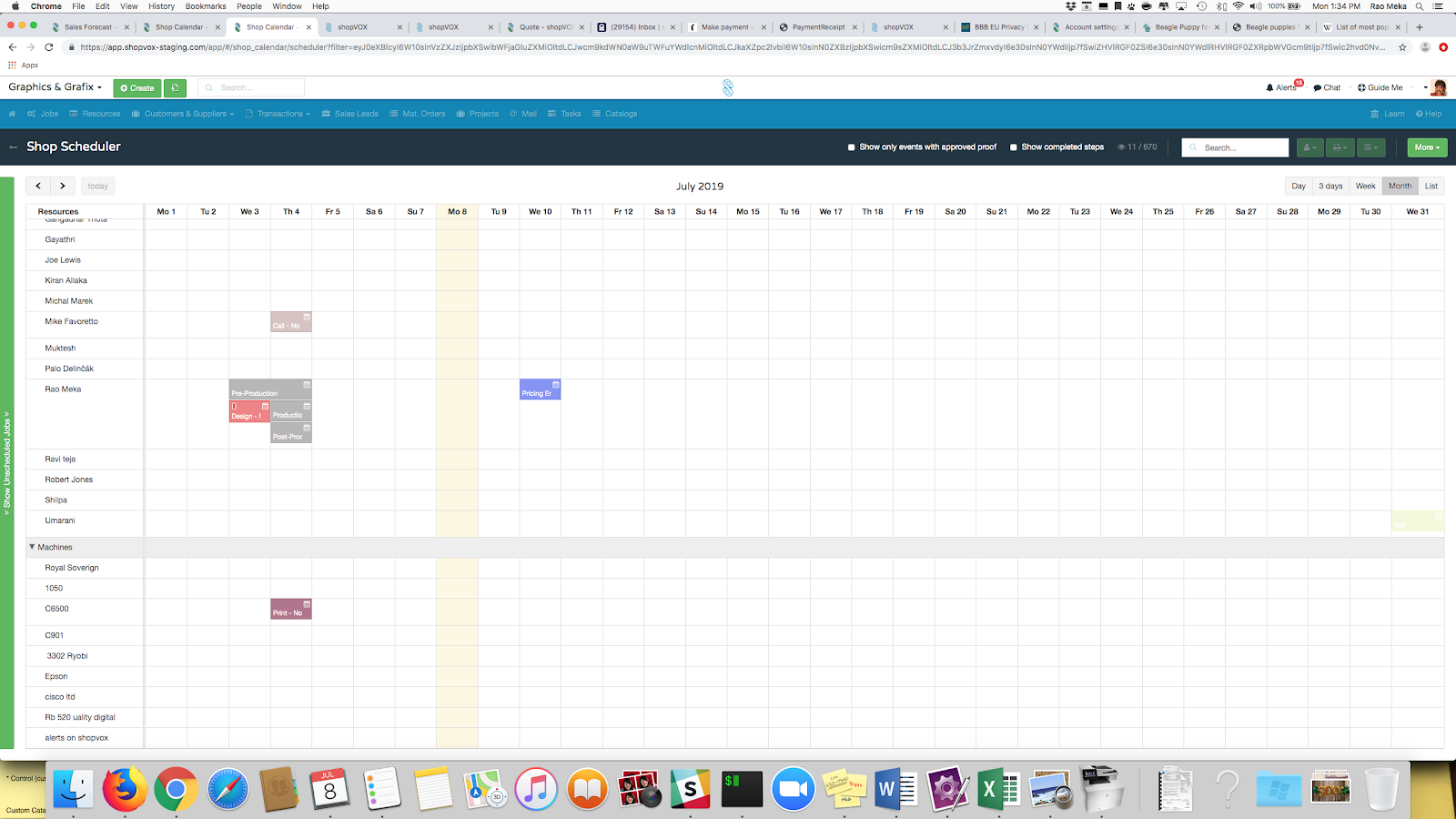Expand the Show Unscheduled Jobs side panel
The image size is (1456, 819).
click(6, 463)
